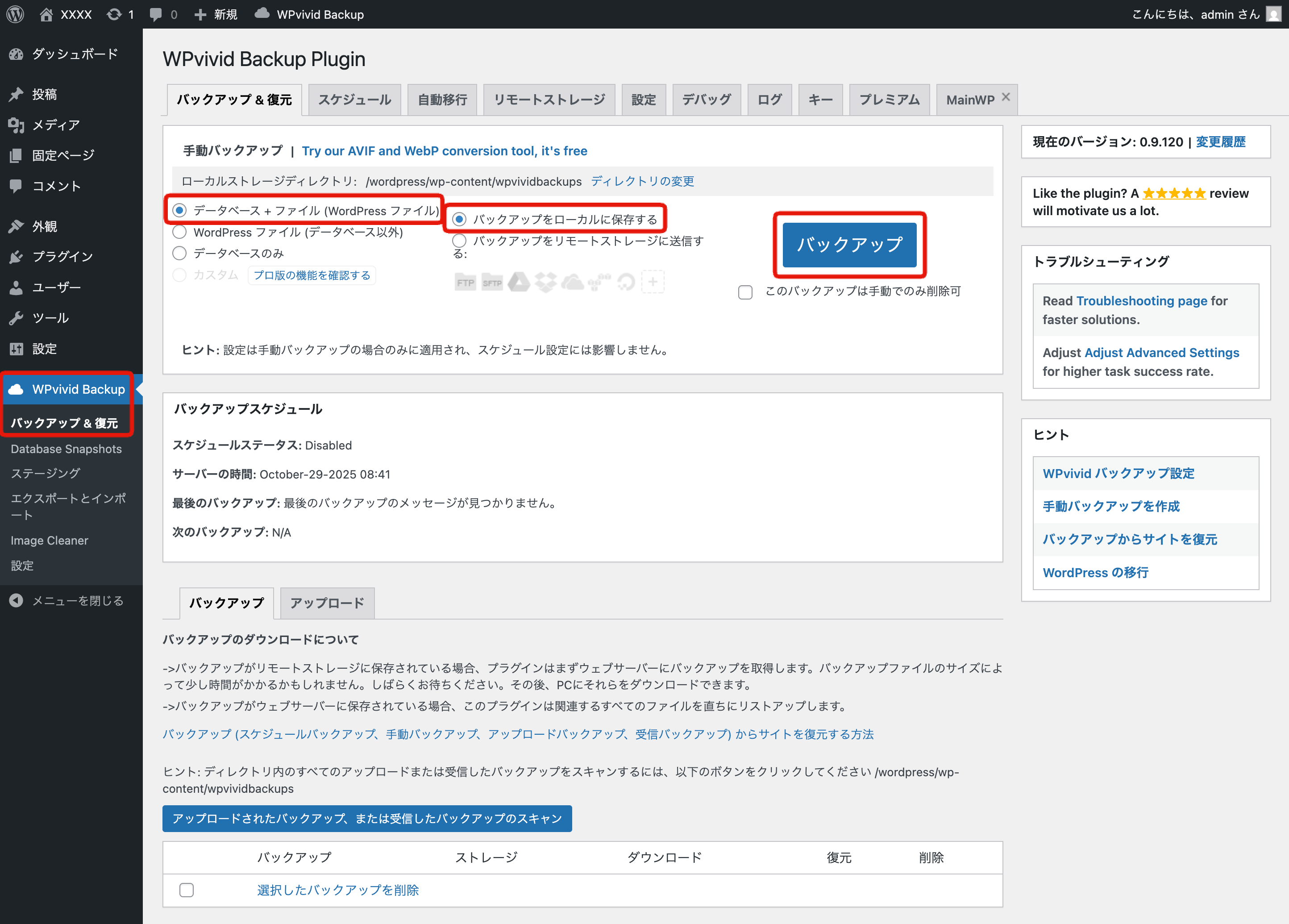Click the FTP folder storage icon

(465, 282)
